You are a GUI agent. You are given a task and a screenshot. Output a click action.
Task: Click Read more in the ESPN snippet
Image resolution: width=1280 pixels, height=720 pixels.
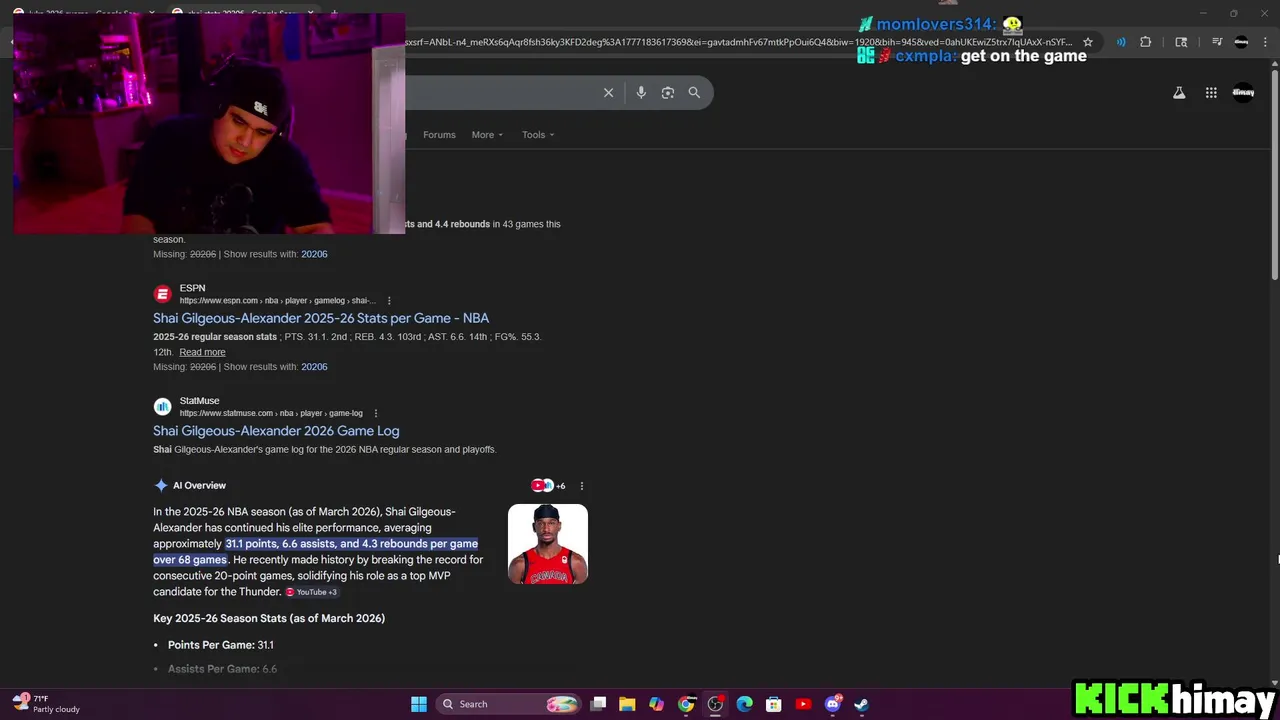click(202, 352)
